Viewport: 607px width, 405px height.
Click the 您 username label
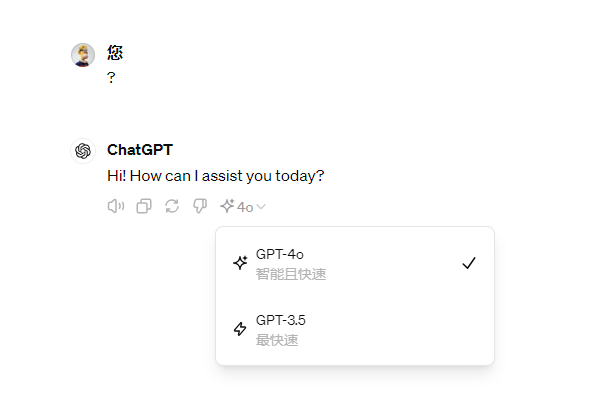click(x=115, y=53)
